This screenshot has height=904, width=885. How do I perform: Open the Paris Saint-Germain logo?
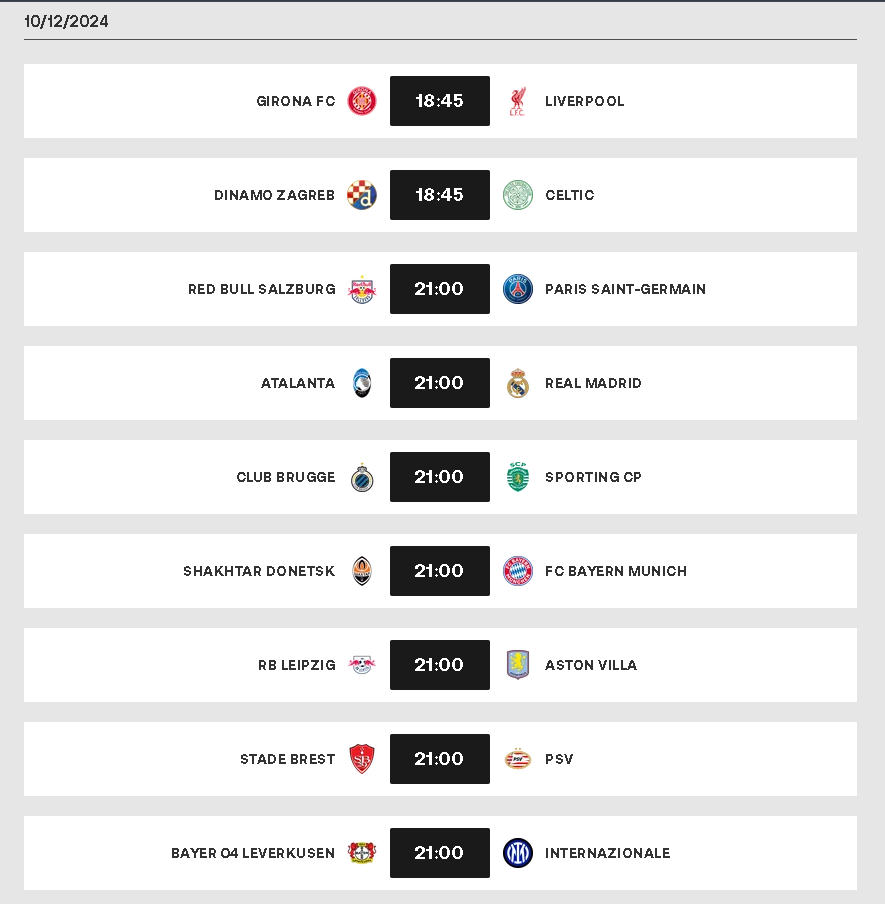tap(518, 289)
